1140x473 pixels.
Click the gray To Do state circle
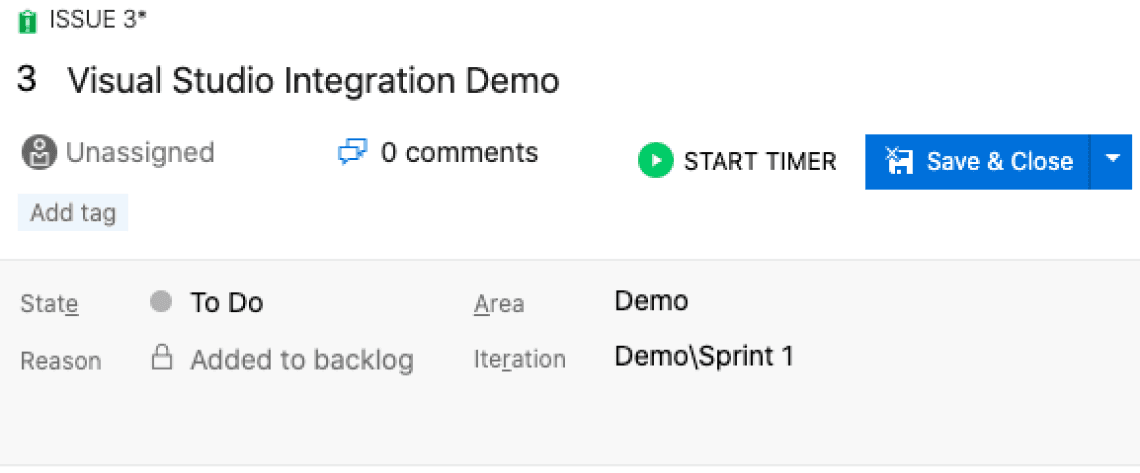tap(161, 302)
